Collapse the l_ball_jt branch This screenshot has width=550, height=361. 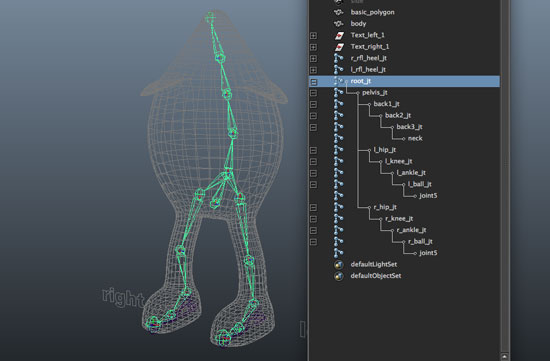pyautogui.click(x=313, y=185)
